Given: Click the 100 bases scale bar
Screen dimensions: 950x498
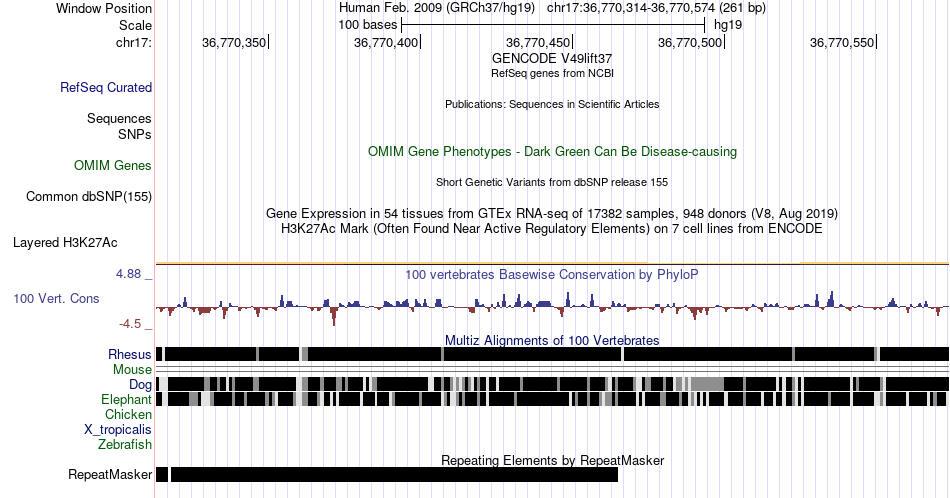Looking at the screenshot, I should (x=553, y=25).
